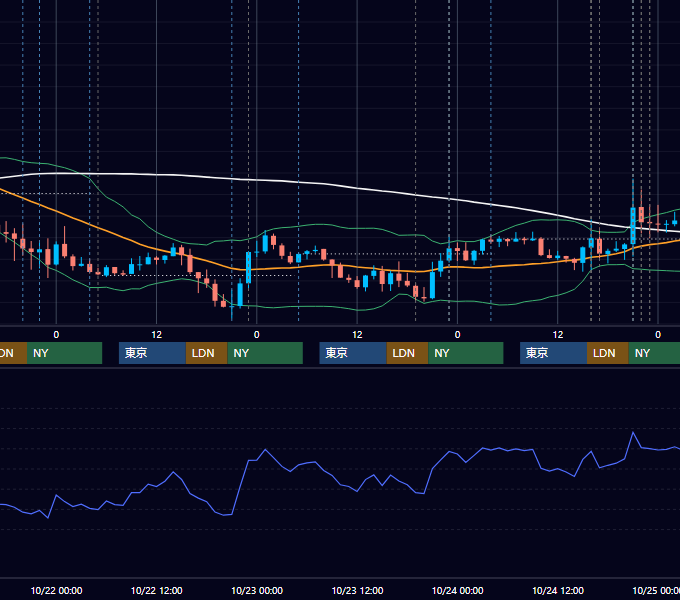Click the NY session block spanning 10/25 00:00
The width and height of the screenshot is (680, 600).
pyautogui.click(x=654, y=353)
